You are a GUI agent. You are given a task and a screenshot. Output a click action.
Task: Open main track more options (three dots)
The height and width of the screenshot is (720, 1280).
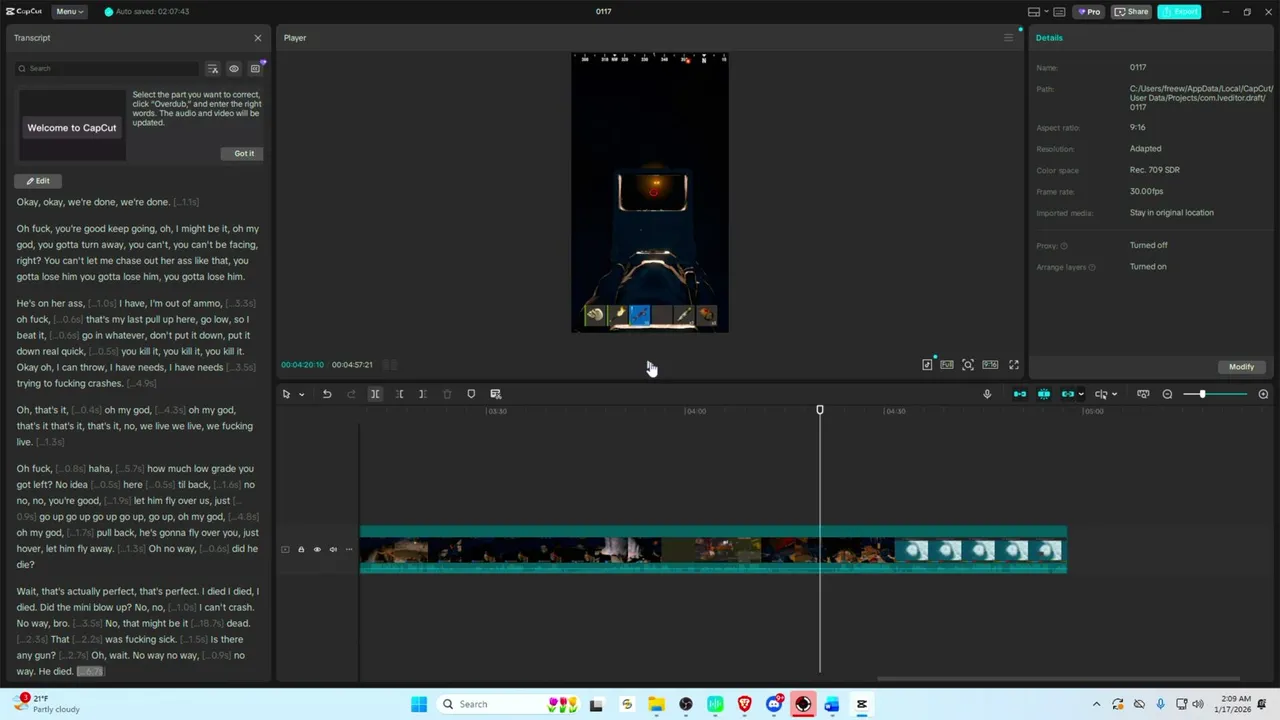pyautogui.click(x=349, y=549)
